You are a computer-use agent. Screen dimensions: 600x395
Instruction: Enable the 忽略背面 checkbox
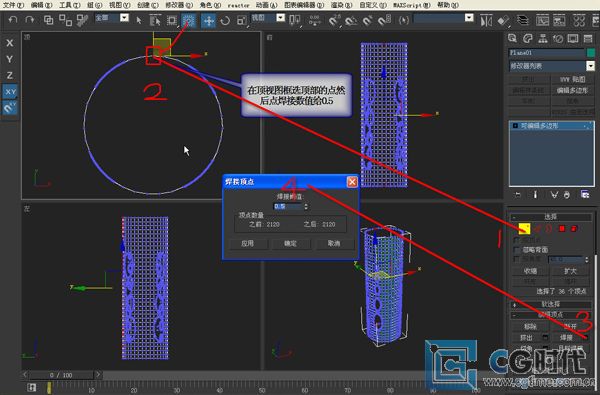point(517,250)
